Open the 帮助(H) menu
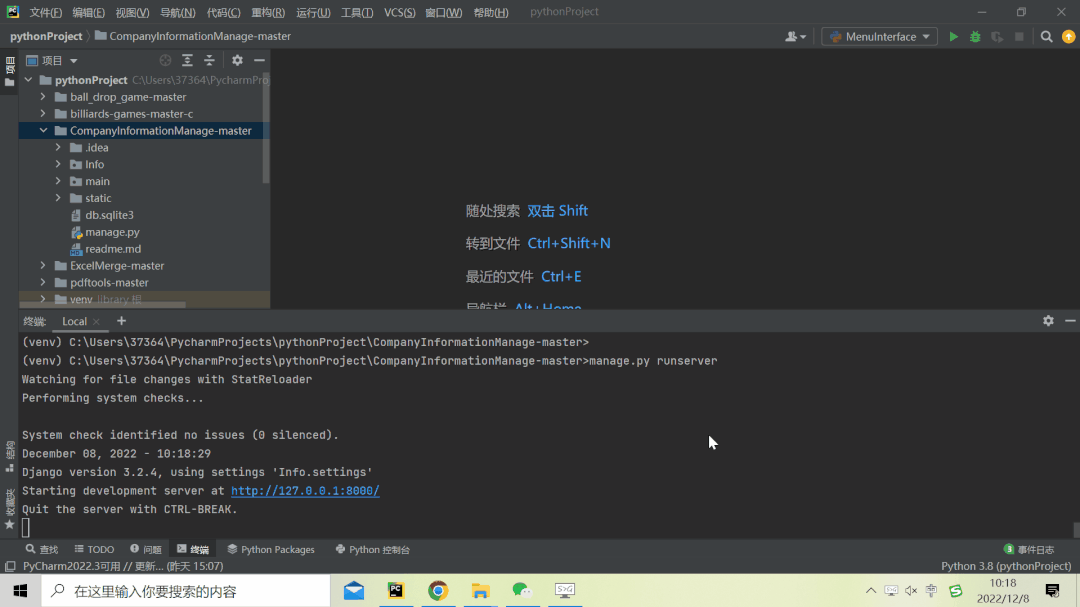The height and width of the screenshot is (607, 1080). point(491,12)
